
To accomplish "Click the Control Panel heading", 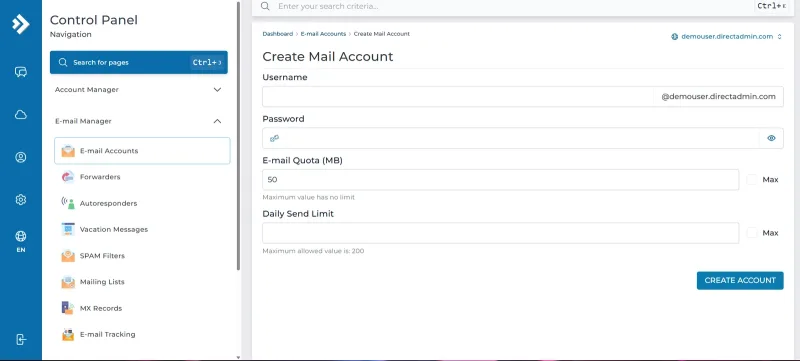I will (x=94, y=20).
